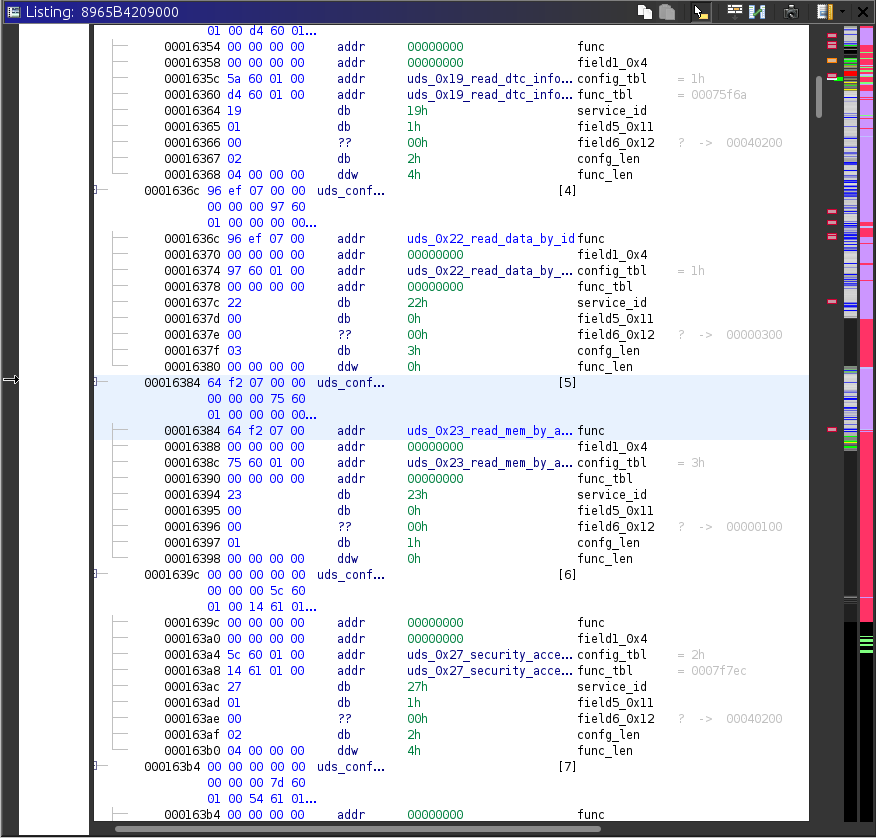Expand the structure node at 000163b4
This screenshot has height=838, width=876.
point(96,766)
